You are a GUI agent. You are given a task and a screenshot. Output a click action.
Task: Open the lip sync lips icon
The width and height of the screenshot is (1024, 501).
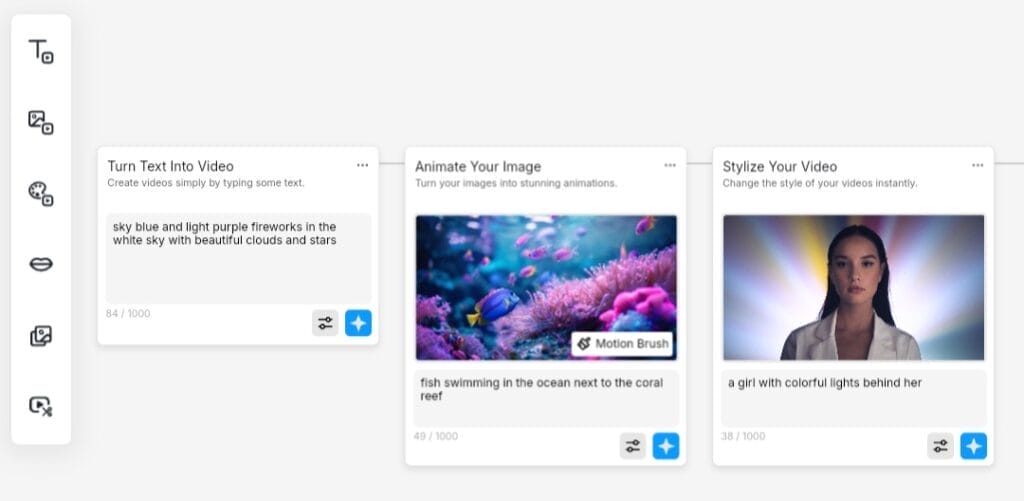point(40,264)
